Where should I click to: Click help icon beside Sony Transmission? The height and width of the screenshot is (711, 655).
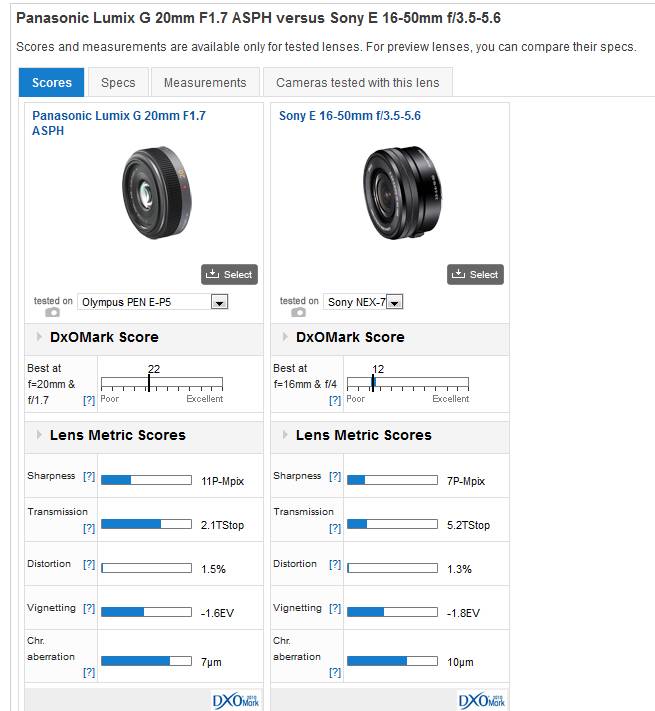point(335,528)
